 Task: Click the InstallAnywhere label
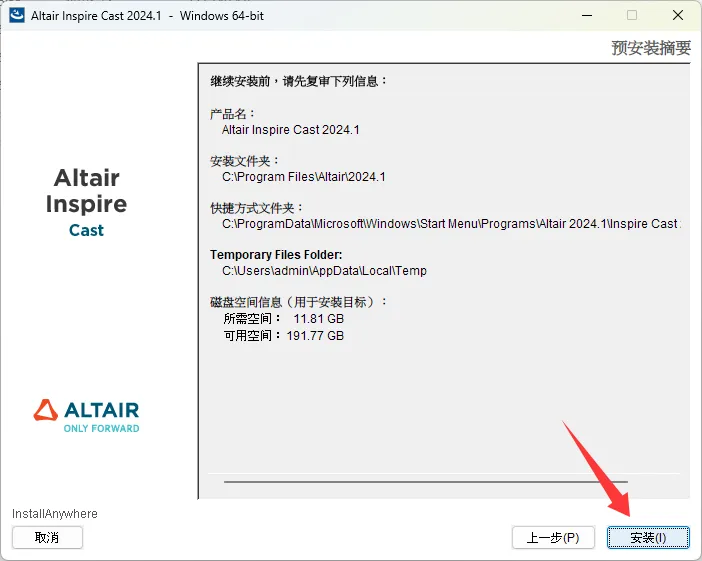tap(55, 514)
